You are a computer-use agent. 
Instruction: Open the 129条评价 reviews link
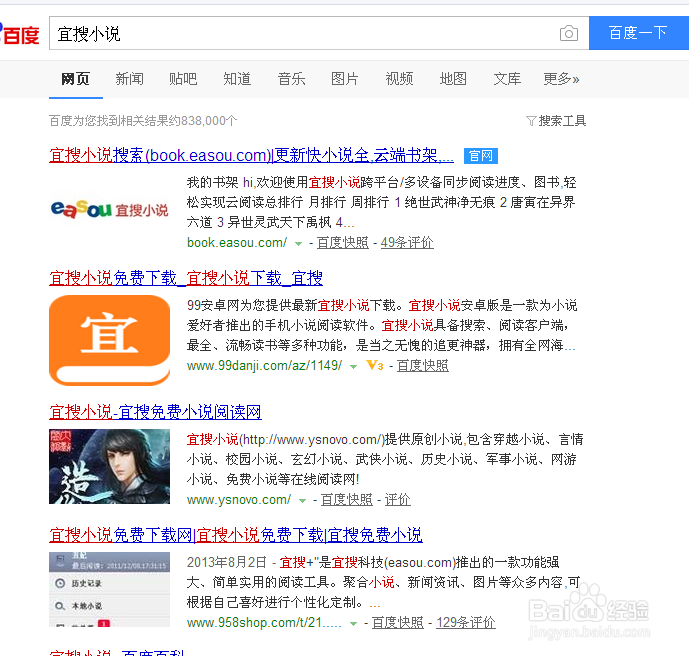click(466, 623)
